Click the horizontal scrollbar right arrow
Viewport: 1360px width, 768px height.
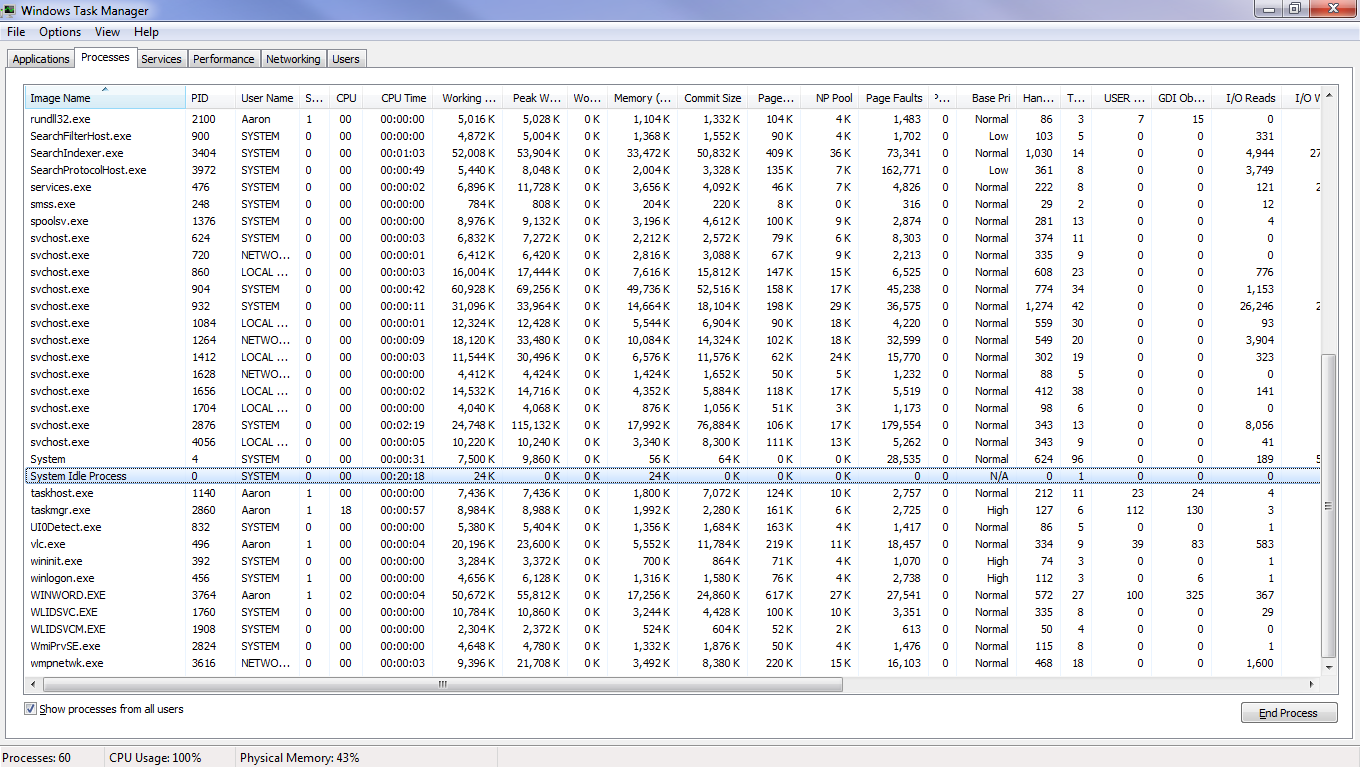[x=1313, y=685]
